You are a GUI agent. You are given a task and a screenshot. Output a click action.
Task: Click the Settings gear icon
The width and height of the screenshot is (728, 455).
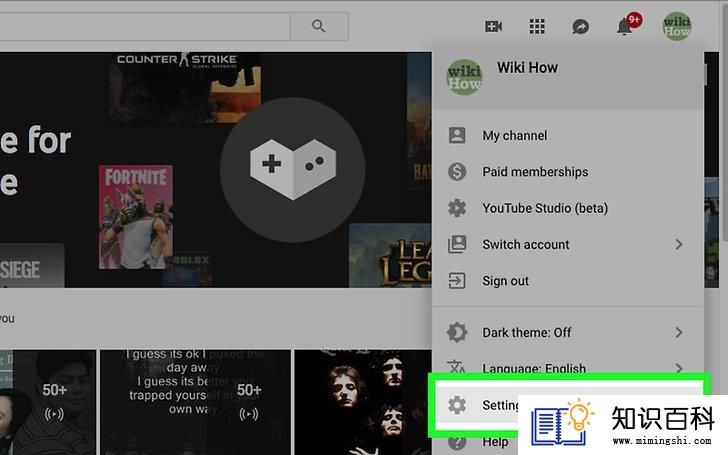point(457,405)
